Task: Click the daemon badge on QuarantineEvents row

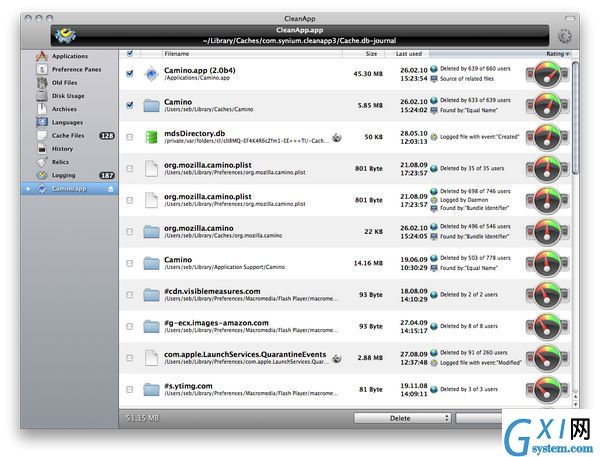Action: [337, 358]
